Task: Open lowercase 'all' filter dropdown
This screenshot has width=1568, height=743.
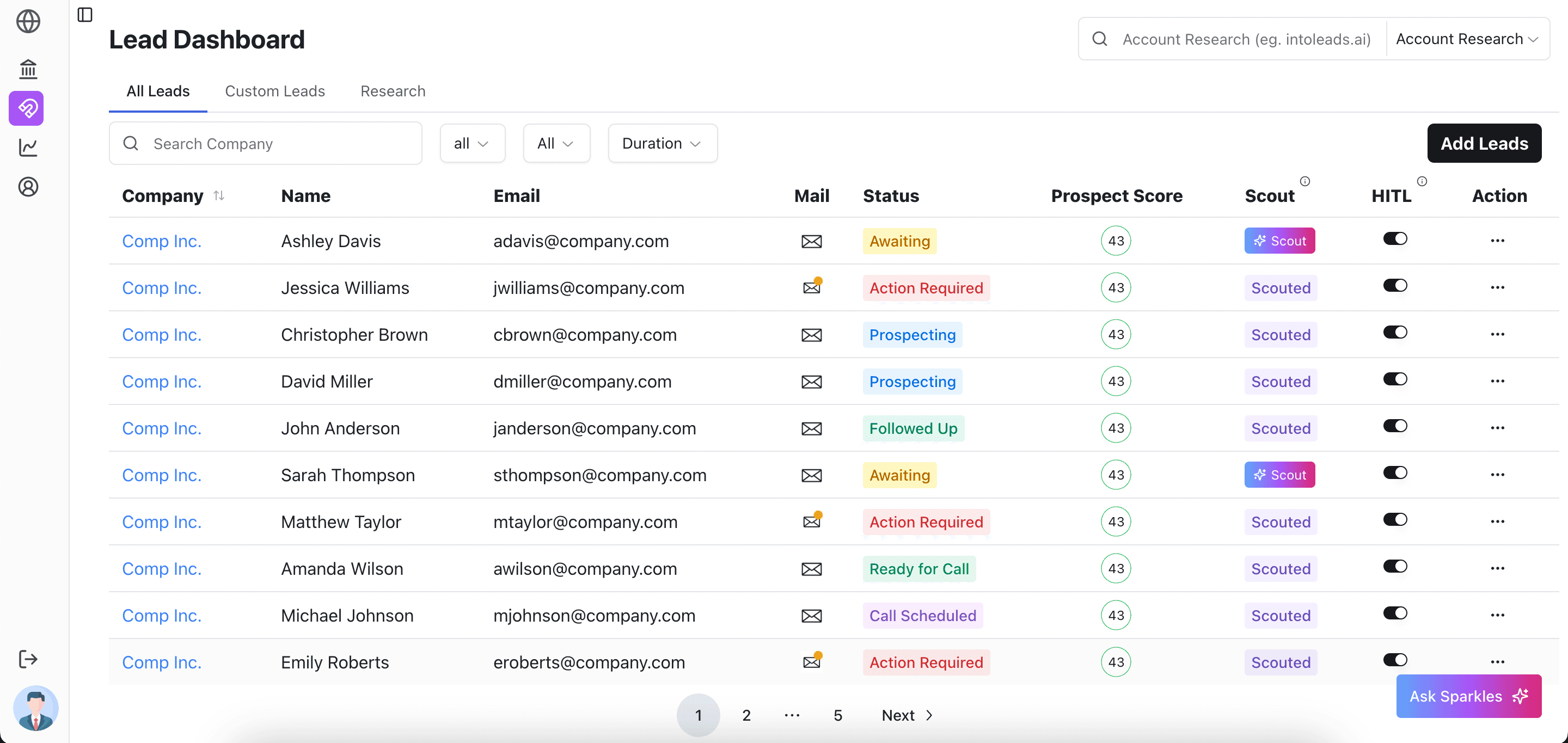Action: 471,144
